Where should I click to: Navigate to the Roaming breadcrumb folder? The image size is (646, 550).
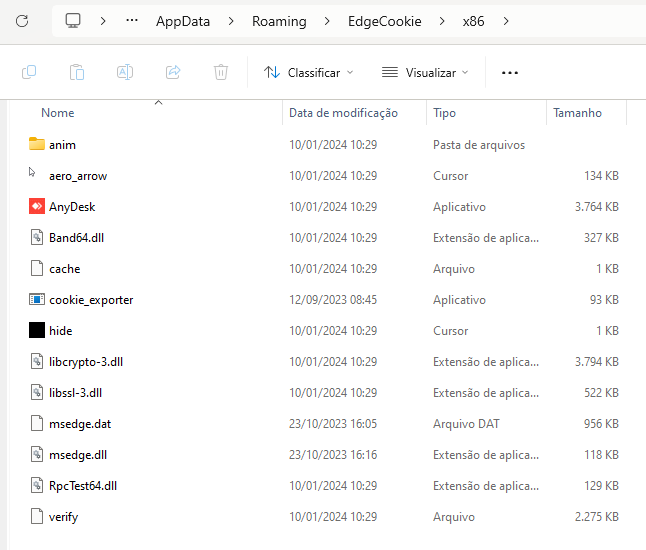(x=279, y=21)
